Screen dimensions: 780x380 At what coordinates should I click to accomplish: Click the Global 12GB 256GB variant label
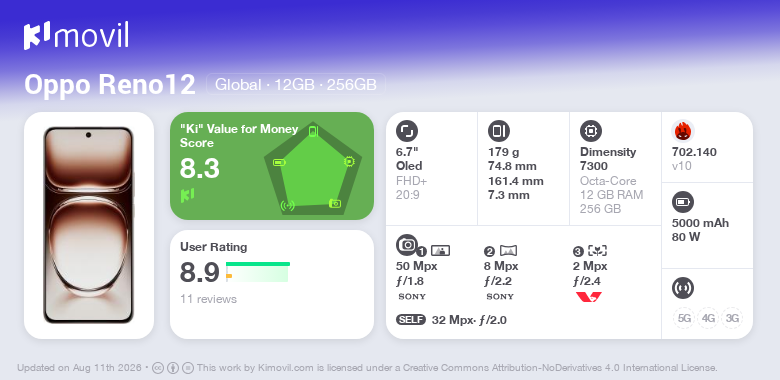coord(296,85)
